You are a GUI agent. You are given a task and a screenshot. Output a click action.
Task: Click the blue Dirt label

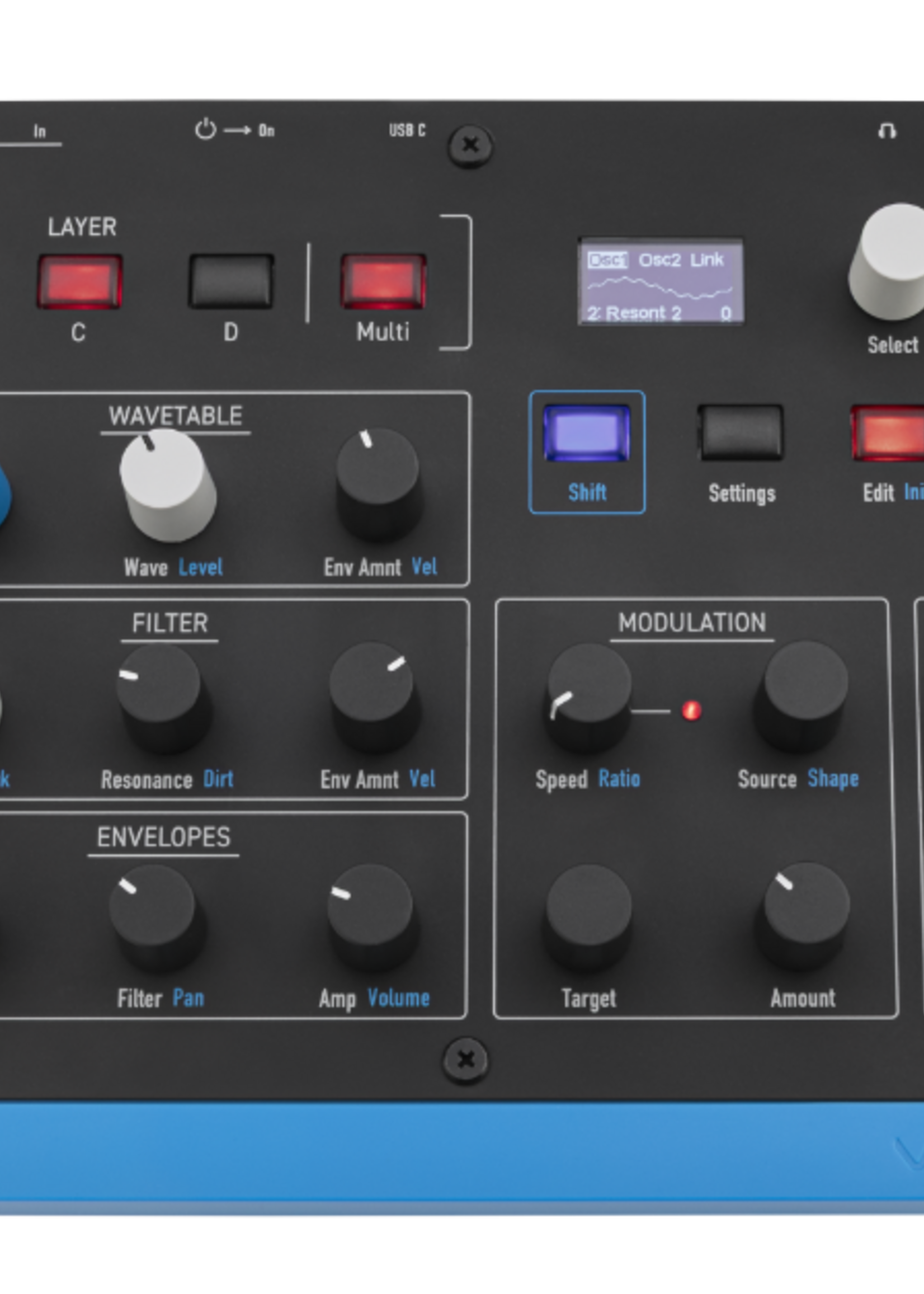coord(219,778)
